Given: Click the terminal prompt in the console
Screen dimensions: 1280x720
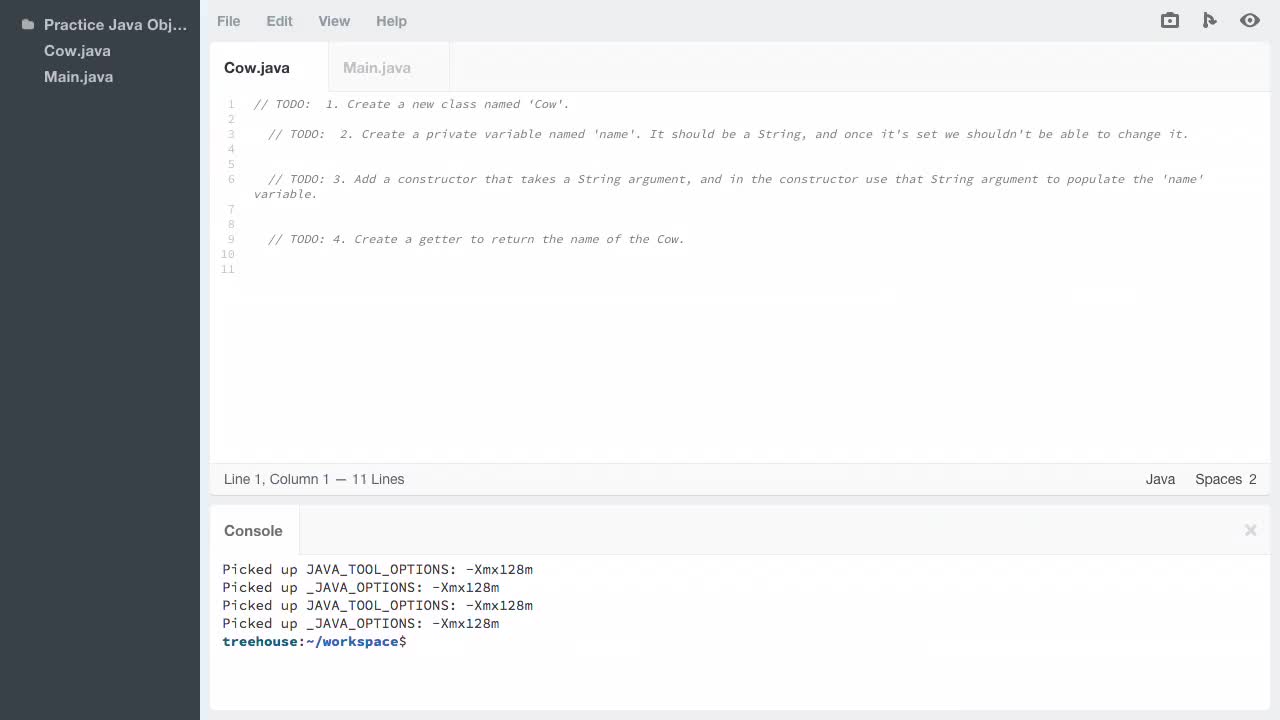Looking at the screenshot, I should pyautogui.click(x=314, y=641).
